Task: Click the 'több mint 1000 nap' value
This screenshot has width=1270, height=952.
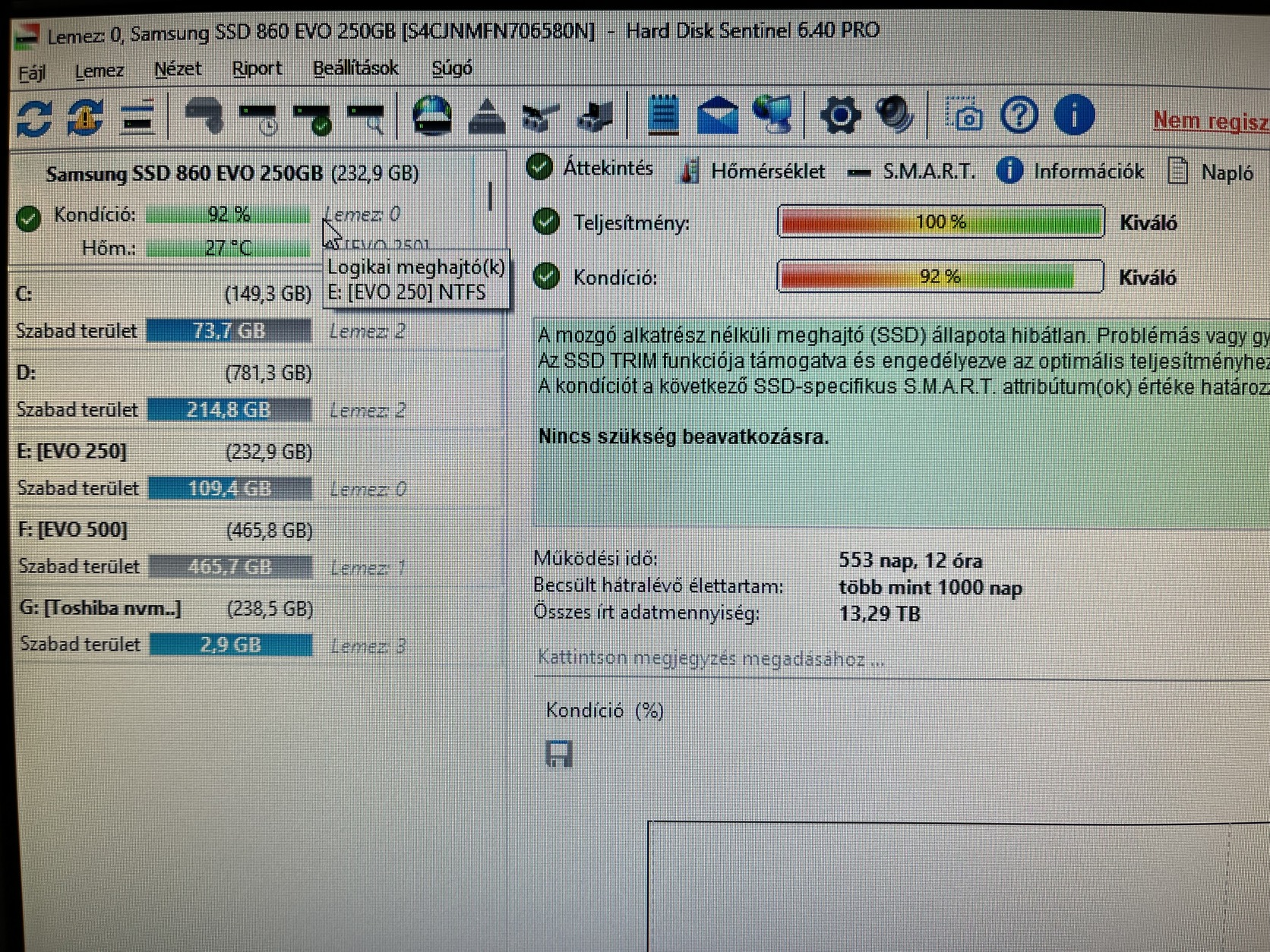Action: [930, 587]
